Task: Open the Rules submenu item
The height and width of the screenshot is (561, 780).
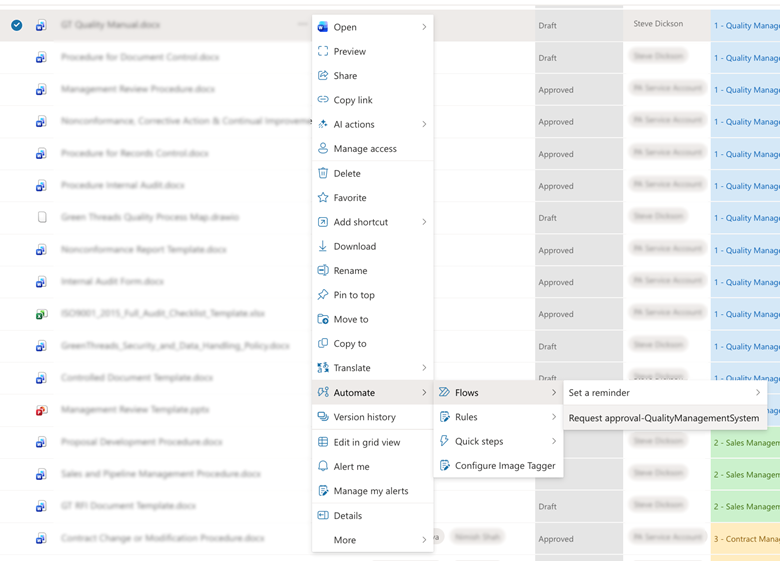Action: (x=466, y=417)
